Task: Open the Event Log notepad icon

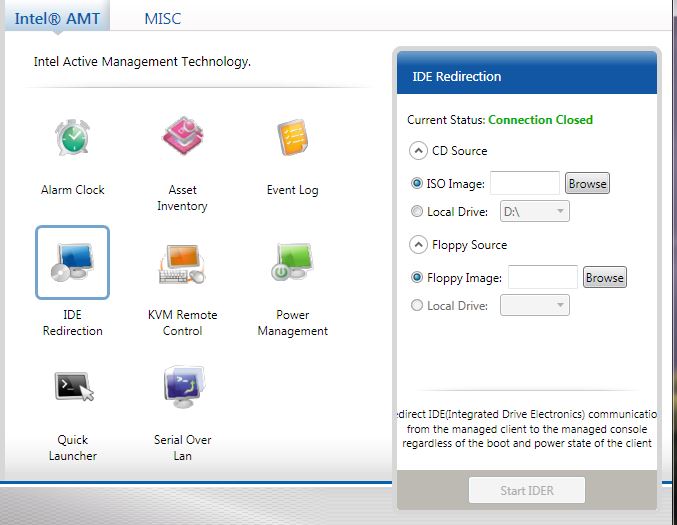Action: click(x=293, y=137)
